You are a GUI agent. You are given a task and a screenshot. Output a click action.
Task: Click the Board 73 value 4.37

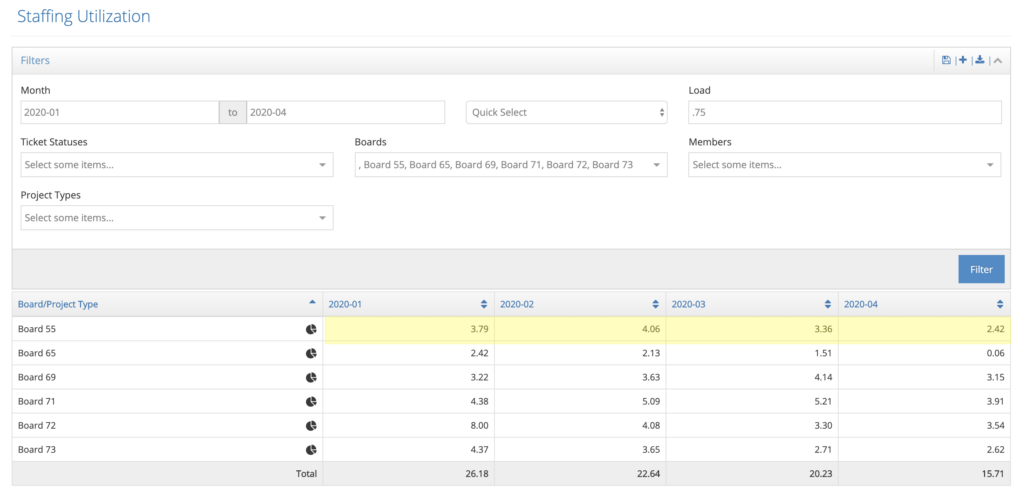[479, 449]
